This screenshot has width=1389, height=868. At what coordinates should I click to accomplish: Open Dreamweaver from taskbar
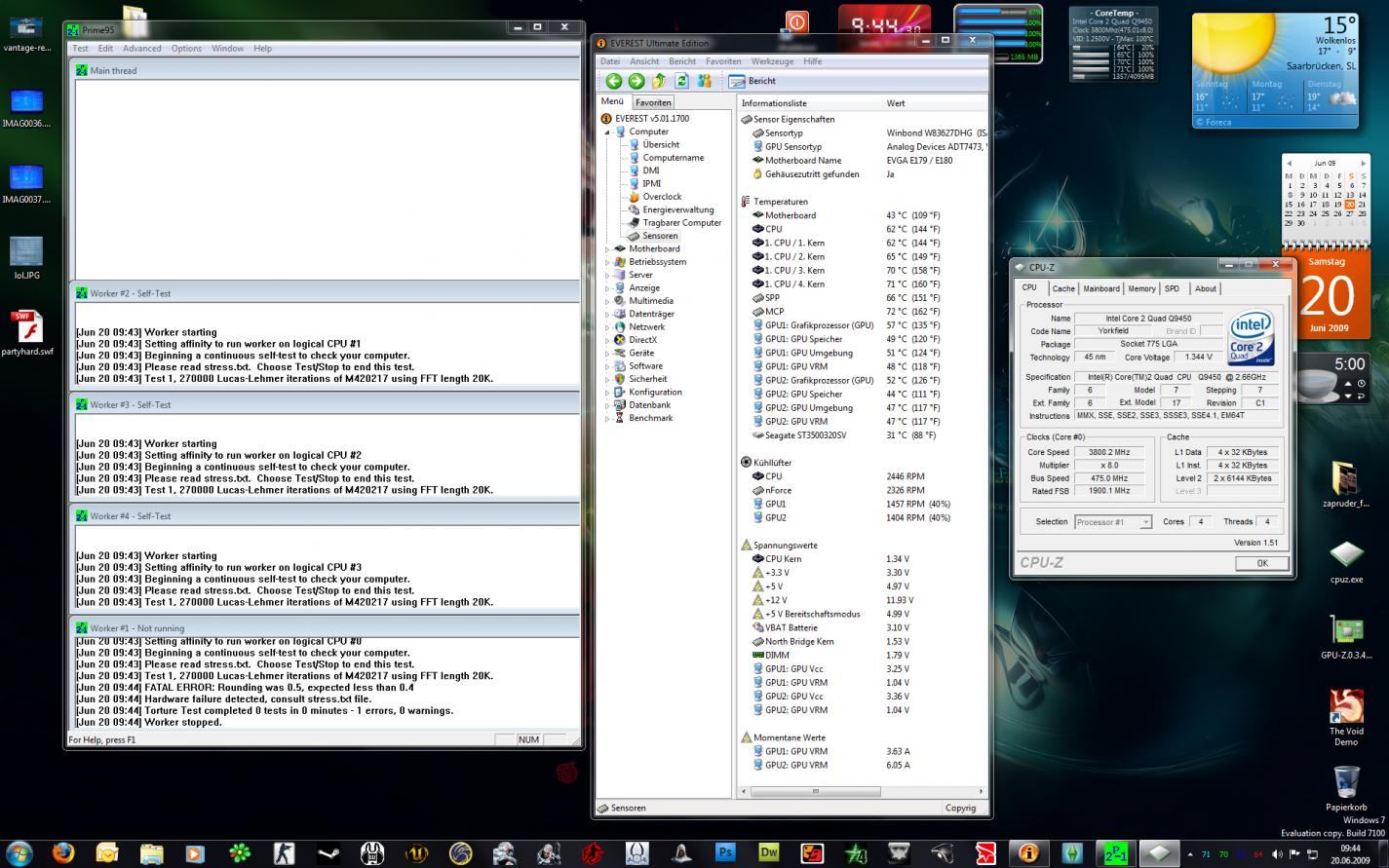769,853
